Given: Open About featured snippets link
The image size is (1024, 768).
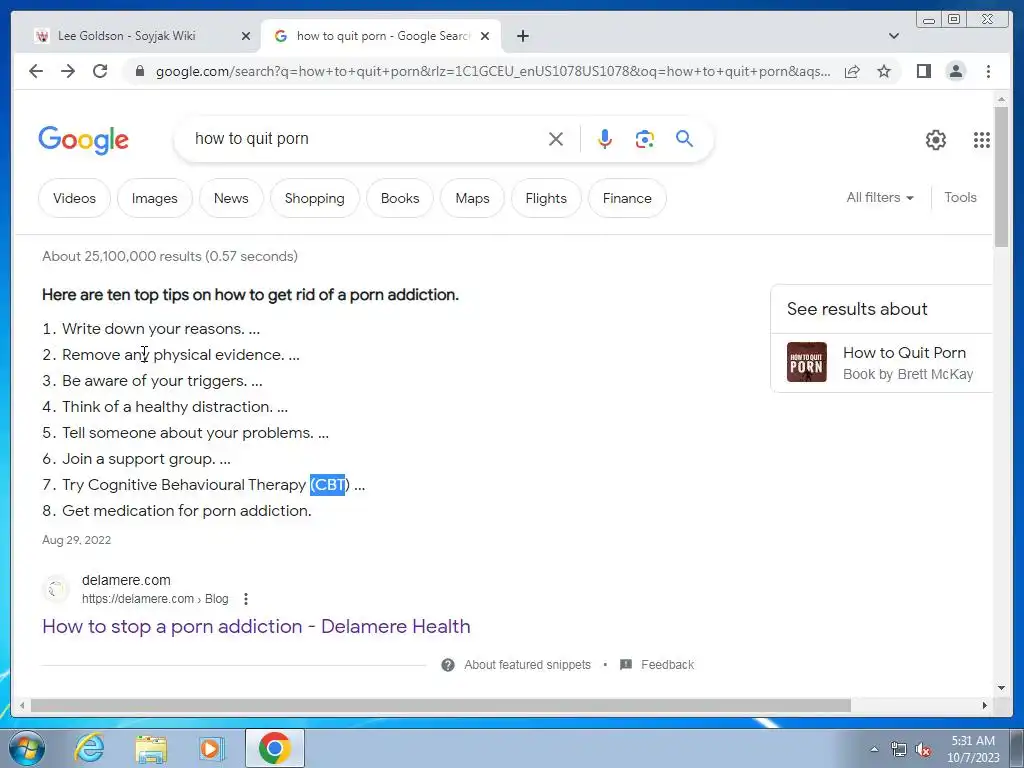Looking at the screenshot, I should click(x=527, y=665).
